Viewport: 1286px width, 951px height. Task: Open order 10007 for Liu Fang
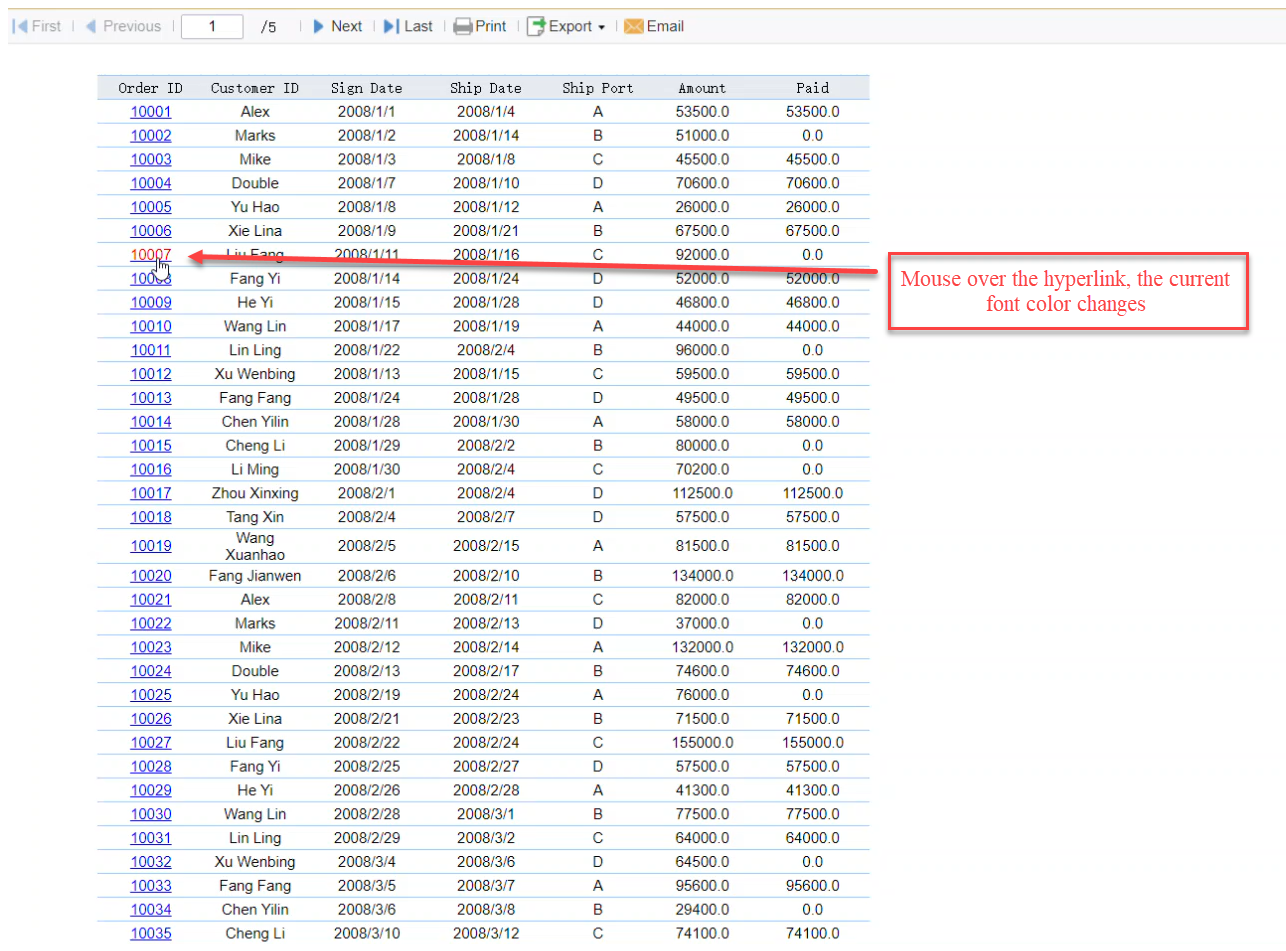tap(151, 255)
